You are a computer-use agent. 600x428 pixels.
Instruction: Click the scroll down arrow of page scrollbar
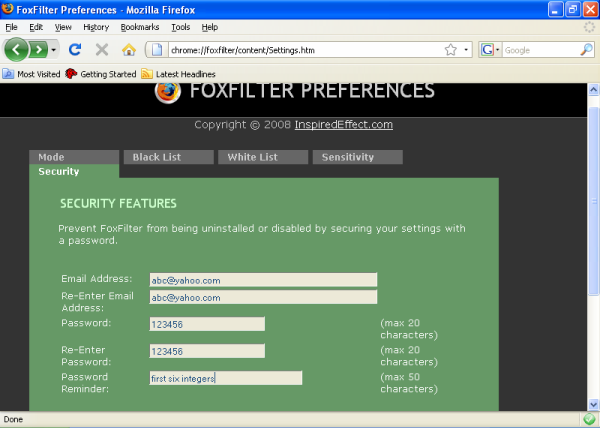[593, 404]
